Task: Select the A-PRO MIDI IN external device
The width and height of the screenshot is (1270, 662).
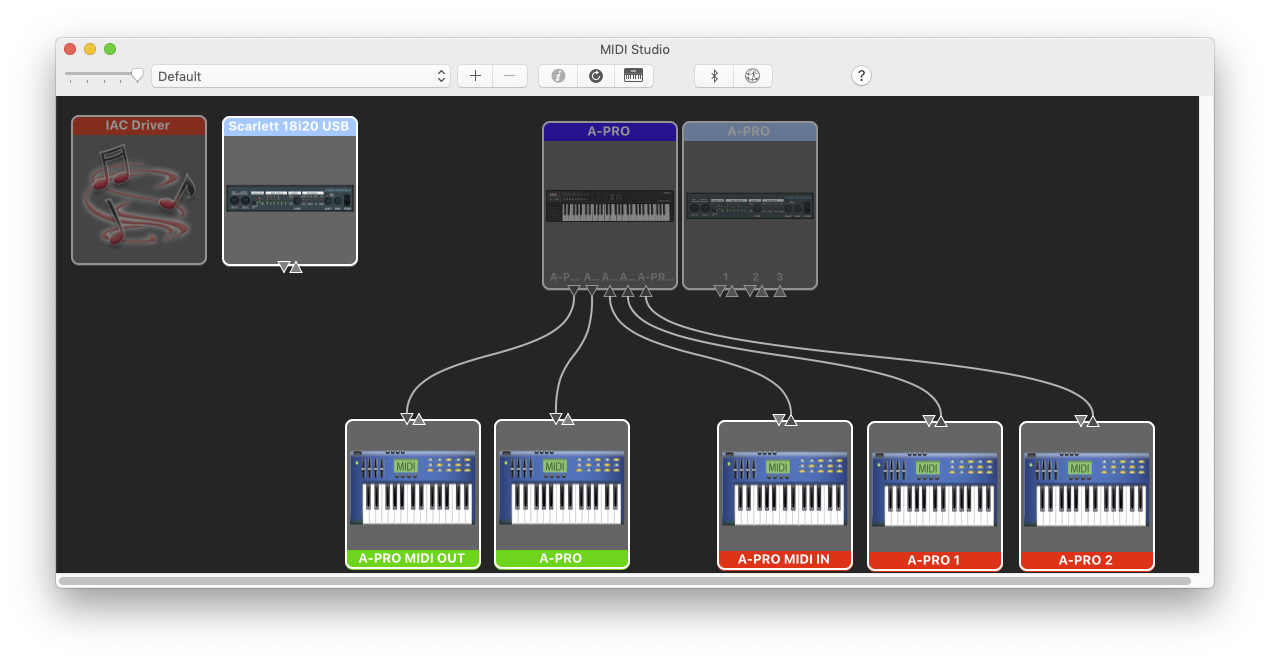Action: pyautogui.click(x=785, y=495)
